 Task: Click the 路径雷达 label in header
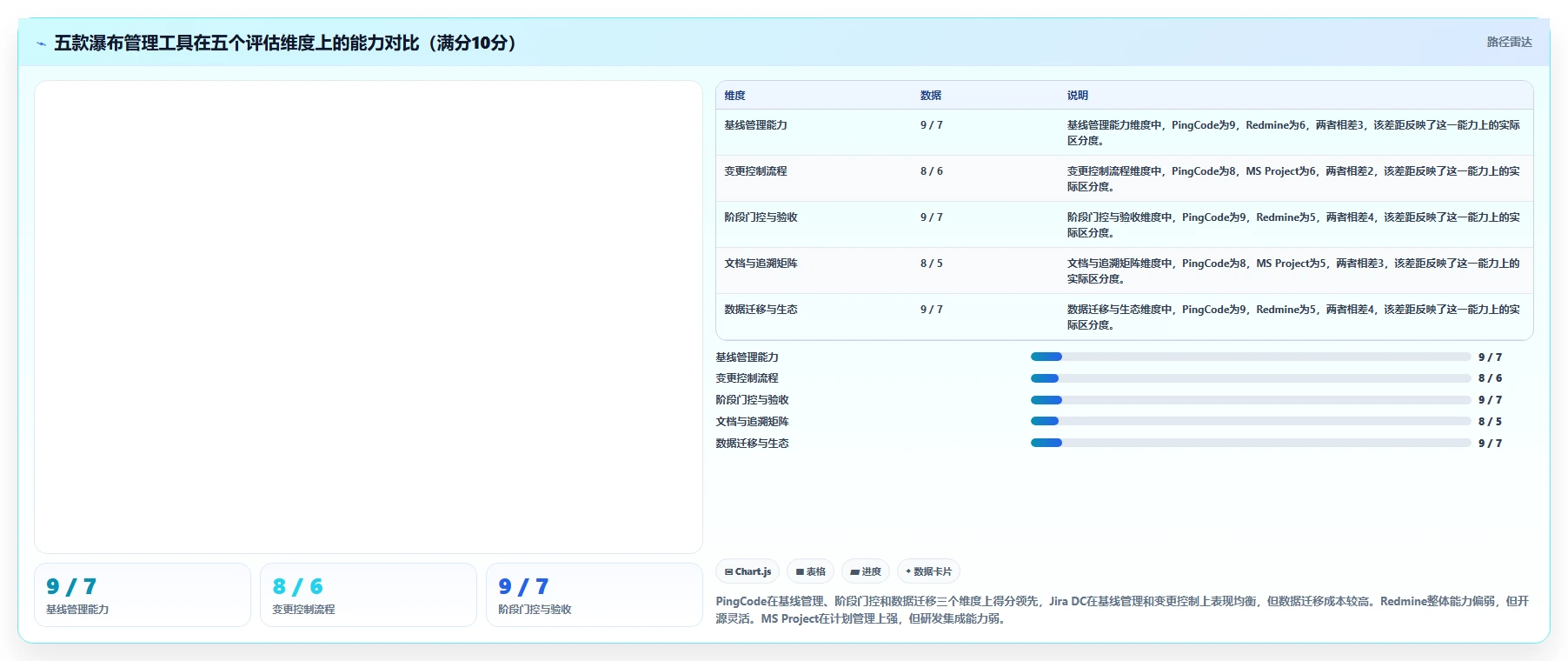point(1509,42)
